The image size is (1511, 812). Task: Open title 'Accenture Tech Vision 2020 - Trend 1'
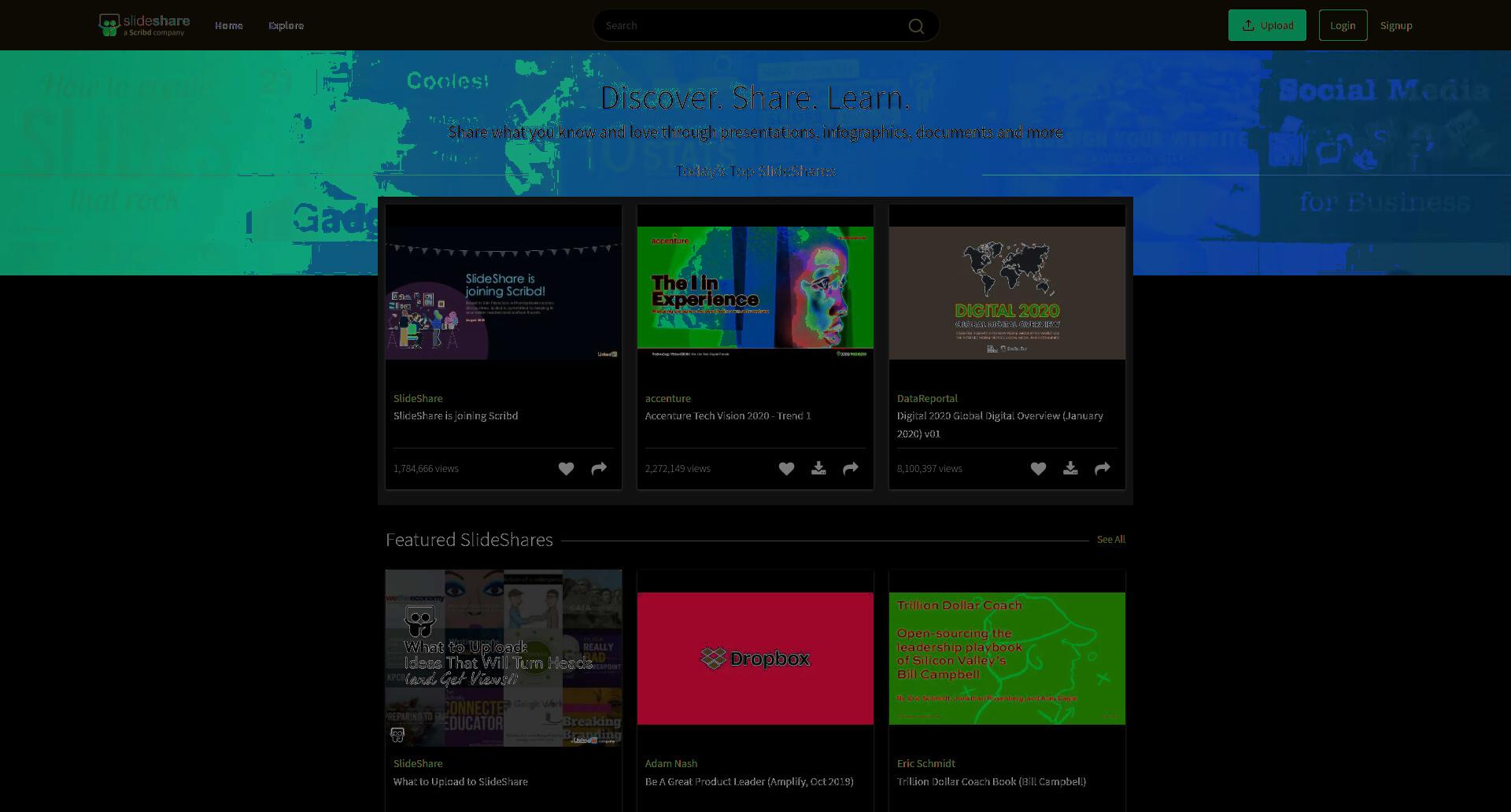(x=728, y=416)
